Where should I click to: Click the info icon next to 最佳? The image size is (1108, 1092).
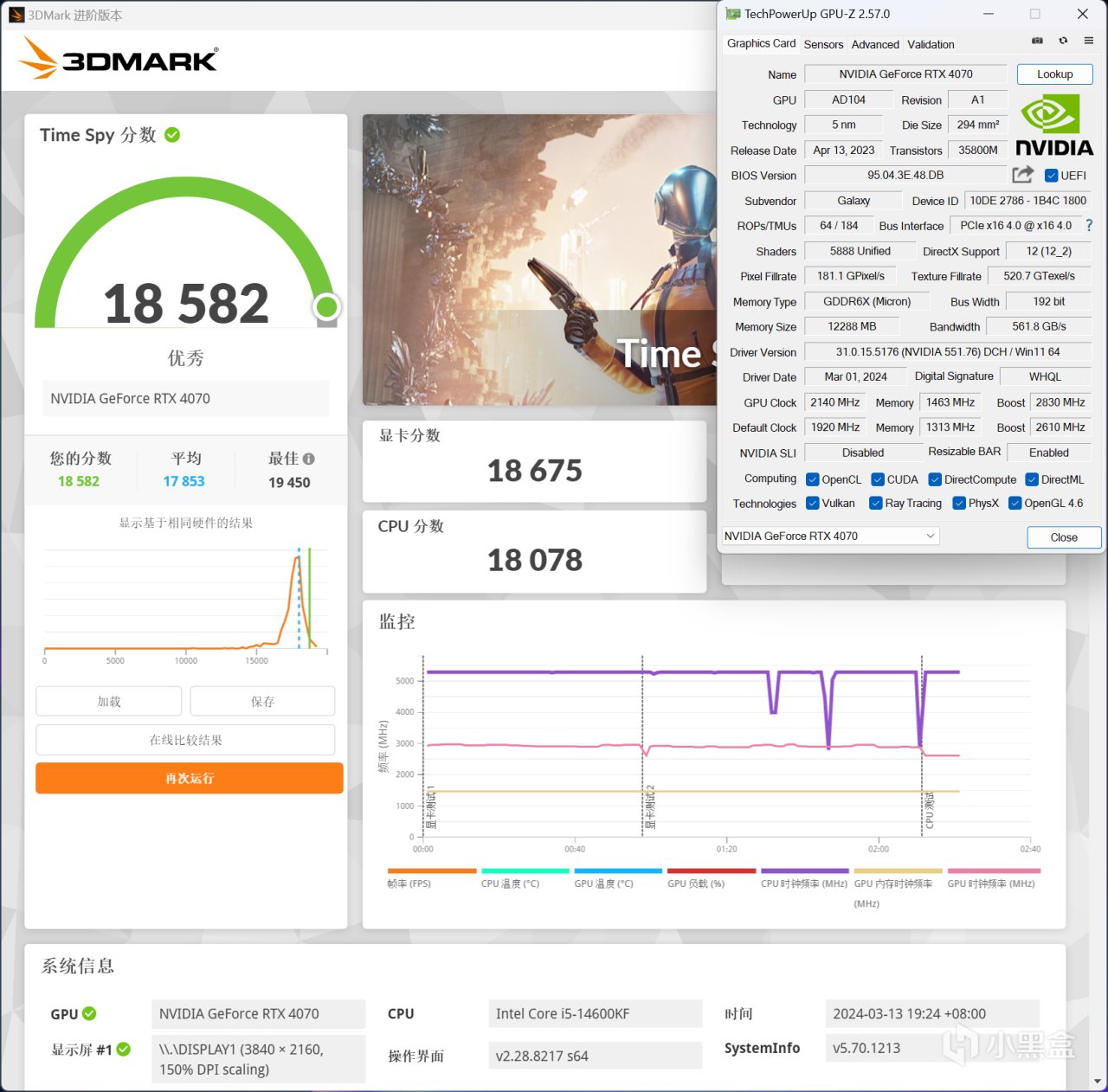(308, 459)
